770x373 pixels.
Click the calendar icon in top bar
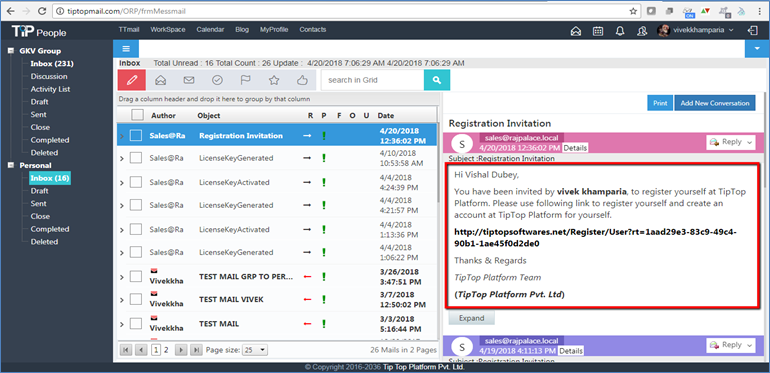tap(598, 30)
